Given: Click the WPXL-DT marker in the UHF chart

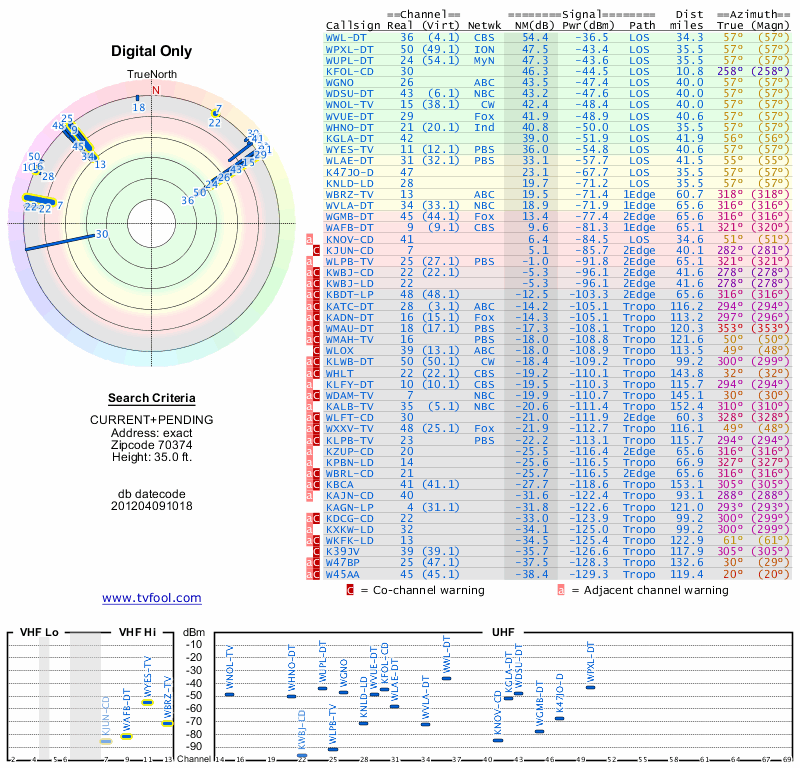Looking at the screenshot, I should (x=590, y=687).
